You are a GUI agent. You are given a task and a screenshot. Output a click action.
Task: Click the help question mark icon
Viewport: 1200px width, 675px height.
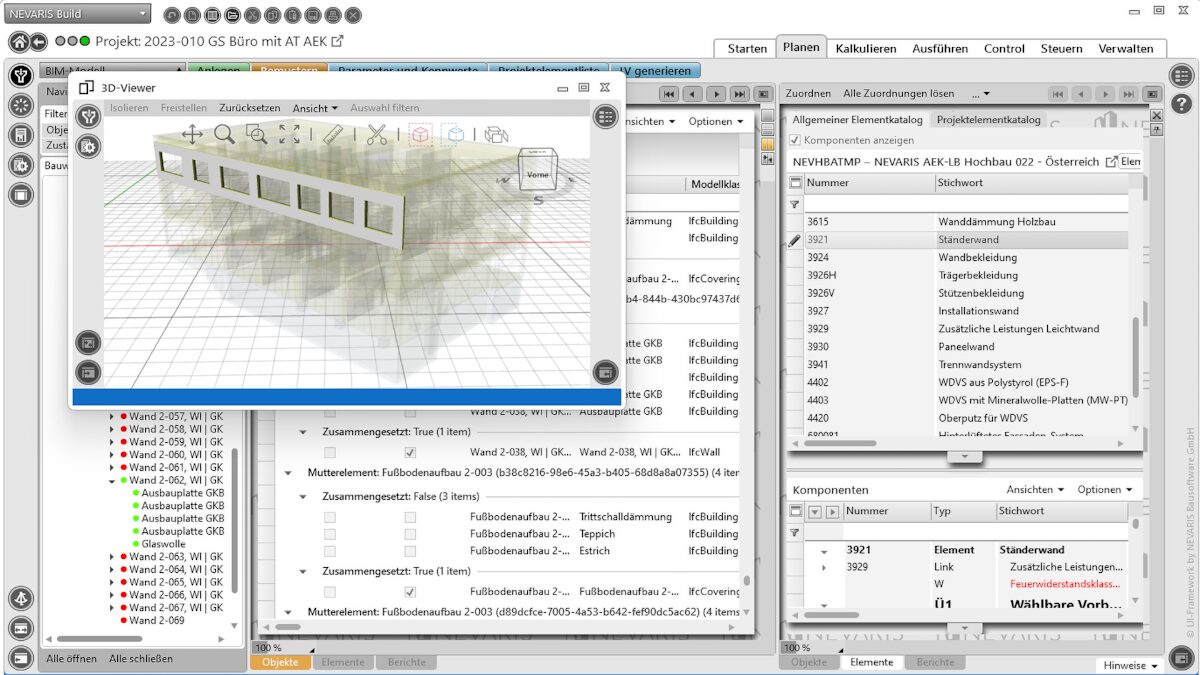point(1181,103)
